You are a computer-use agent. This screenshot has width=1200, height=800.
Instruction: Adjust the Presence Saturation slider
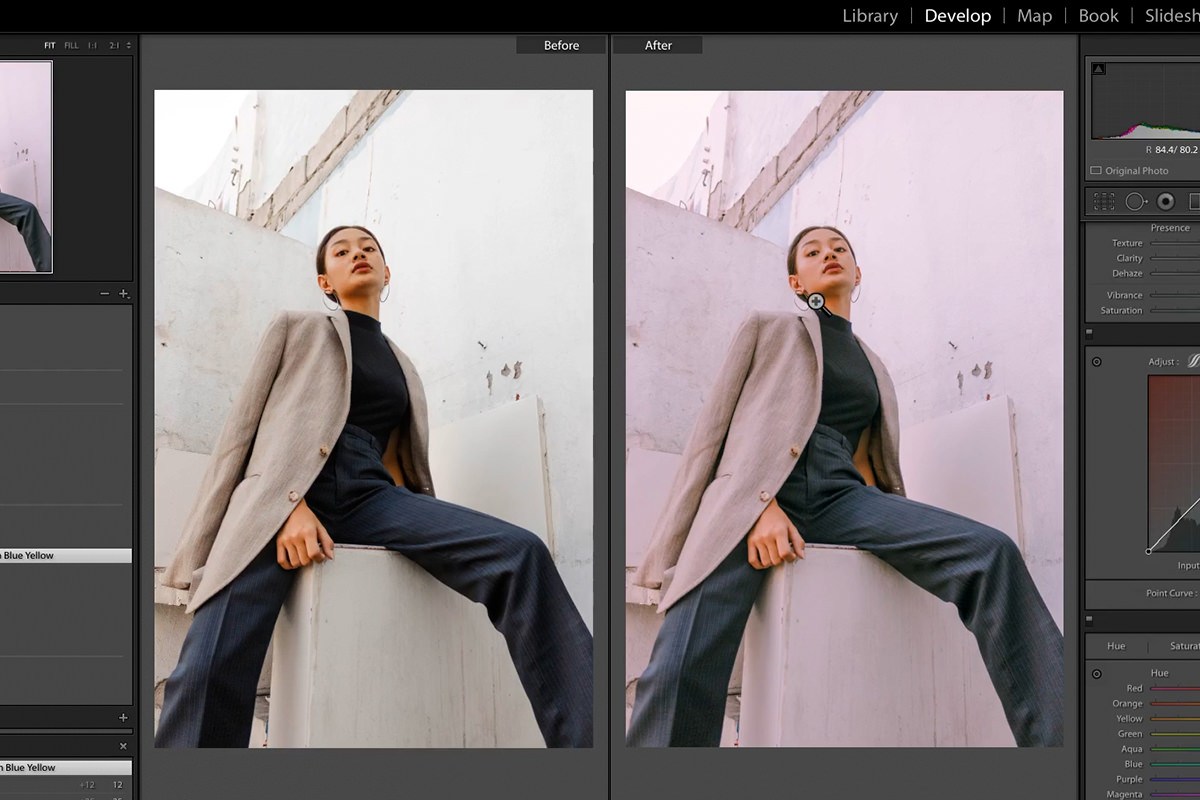[x=1174, y=310]
